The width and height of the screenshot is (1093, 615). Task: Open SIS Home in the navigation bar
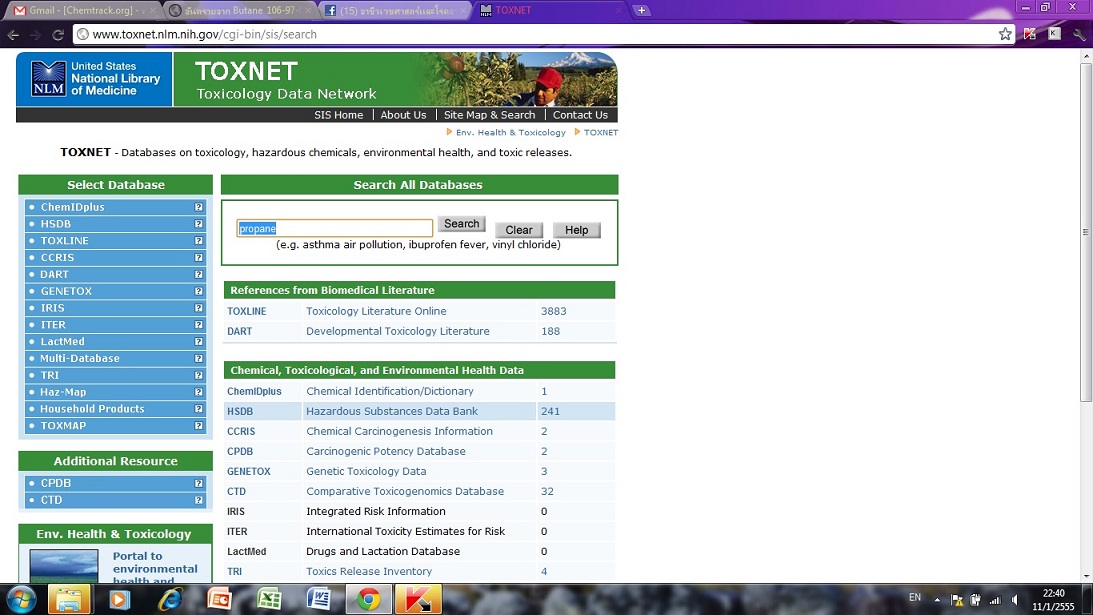(x=338, y=115)
